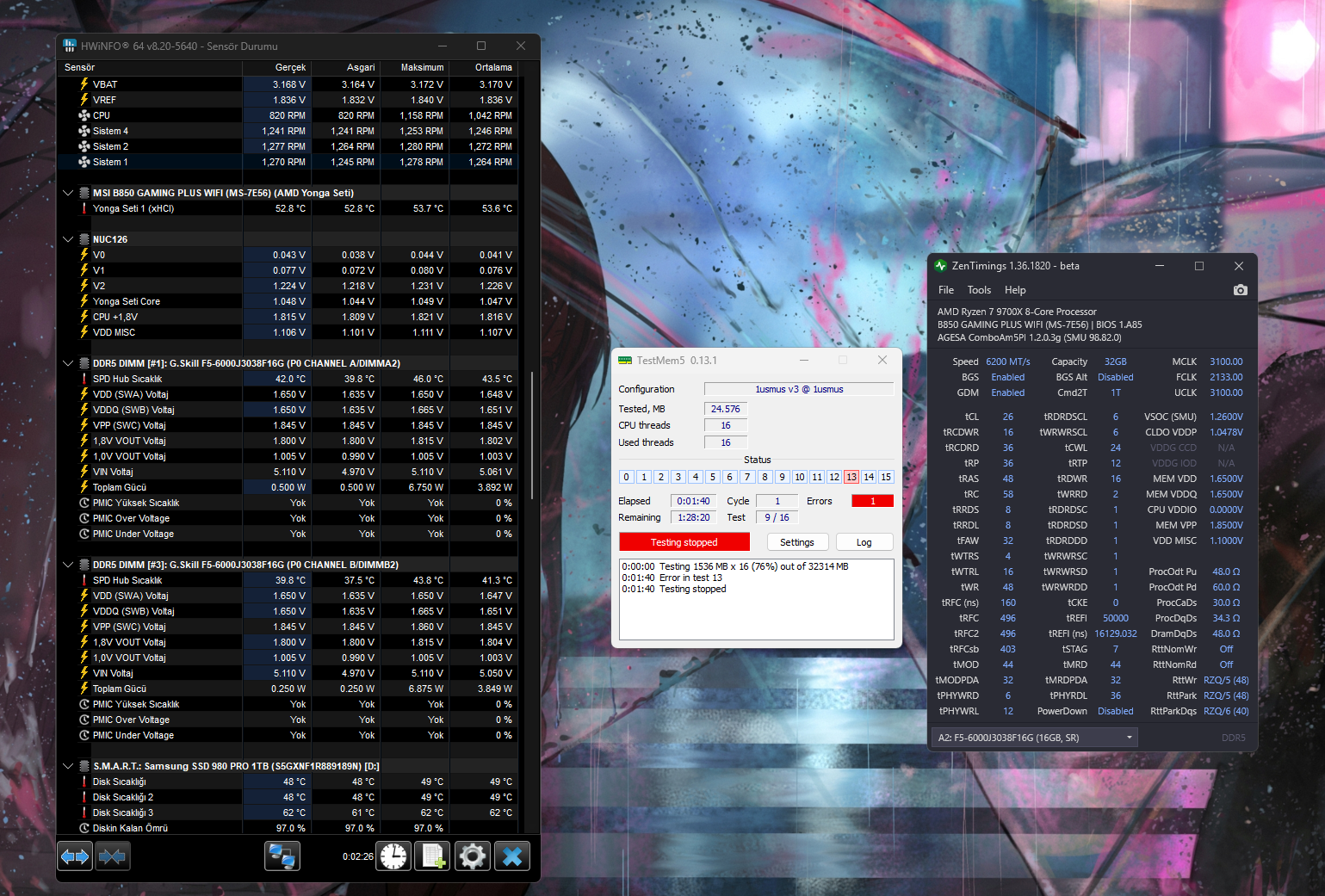Open the File menu in ZenTimings
Image resolution: width=1325 pixels, height=896 pixels.
point(946,290)
